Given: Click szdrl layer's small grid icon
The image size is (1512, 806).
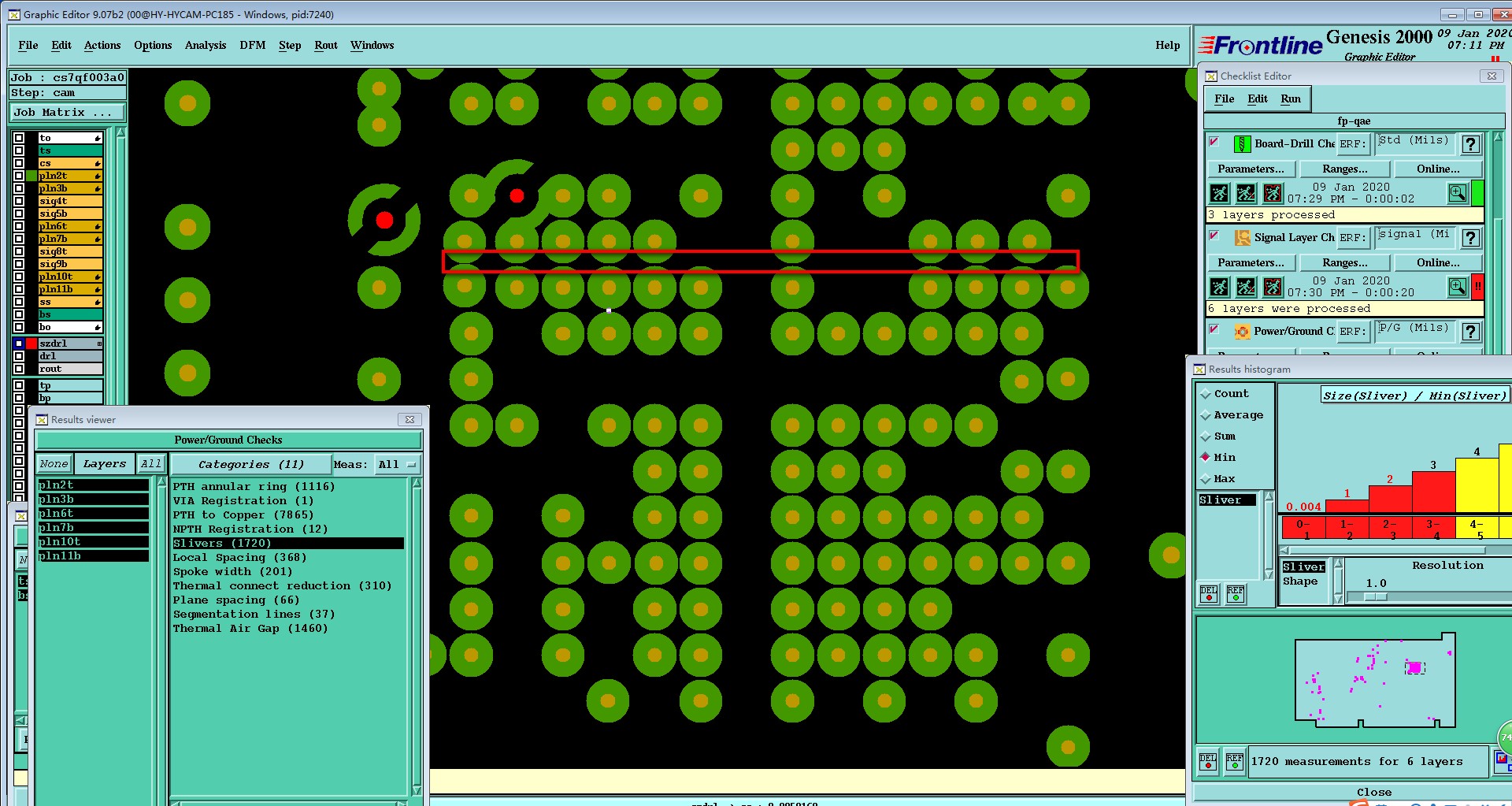Looking at the screenshot, I should point(99,344).
